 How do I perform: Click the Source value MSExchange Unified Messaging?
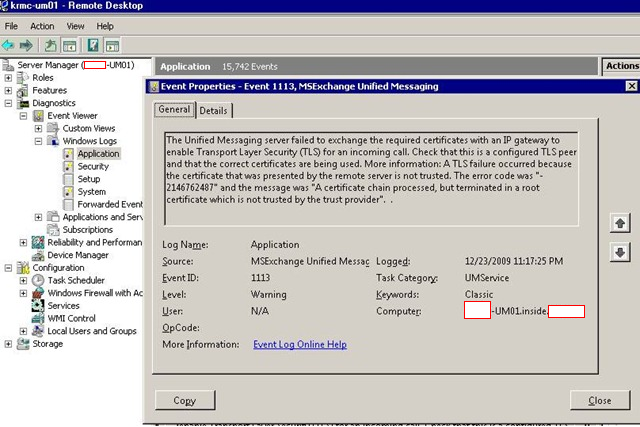point(310,261)
